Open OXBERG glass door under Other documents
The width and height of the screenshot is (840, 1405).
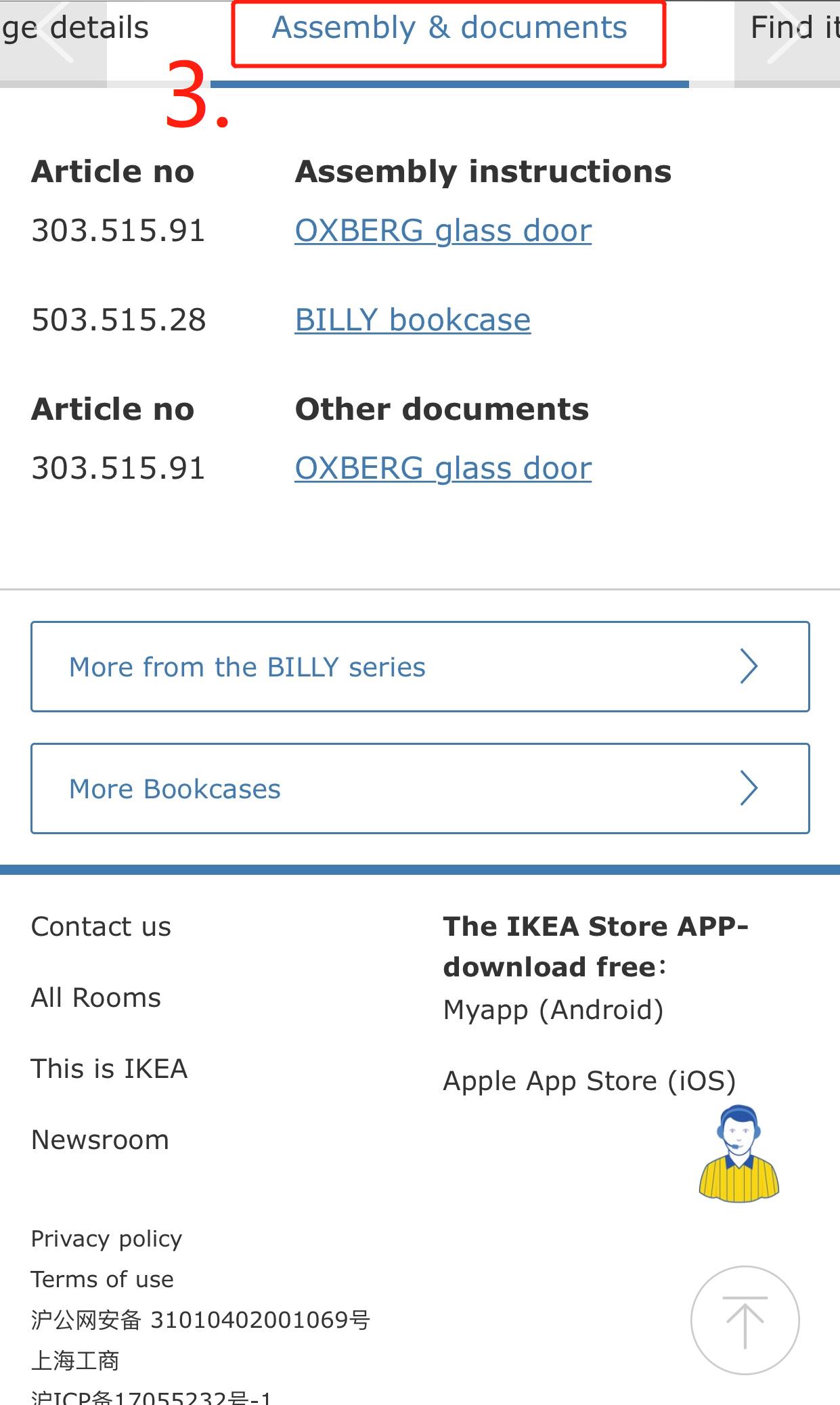tap(443, 467)
